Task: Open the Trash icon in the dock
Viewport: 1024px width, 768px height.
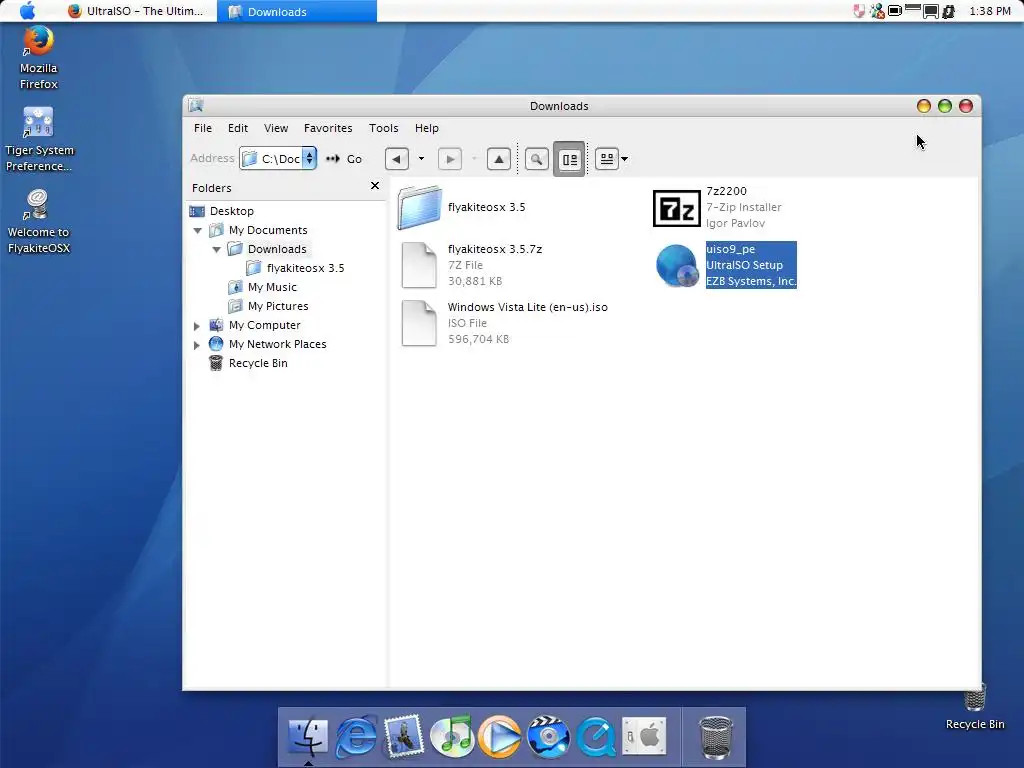Action: point(716,737)
